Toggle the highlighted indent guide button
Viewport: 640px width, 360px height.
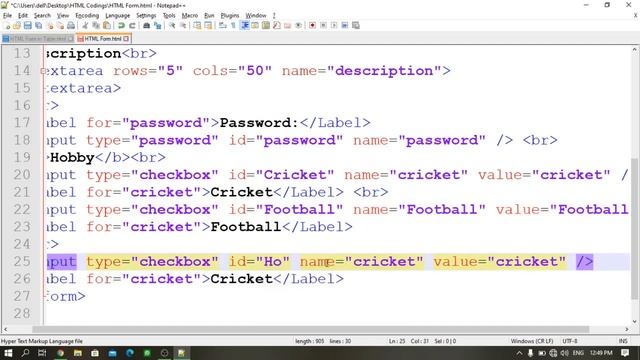pos(244,25)
